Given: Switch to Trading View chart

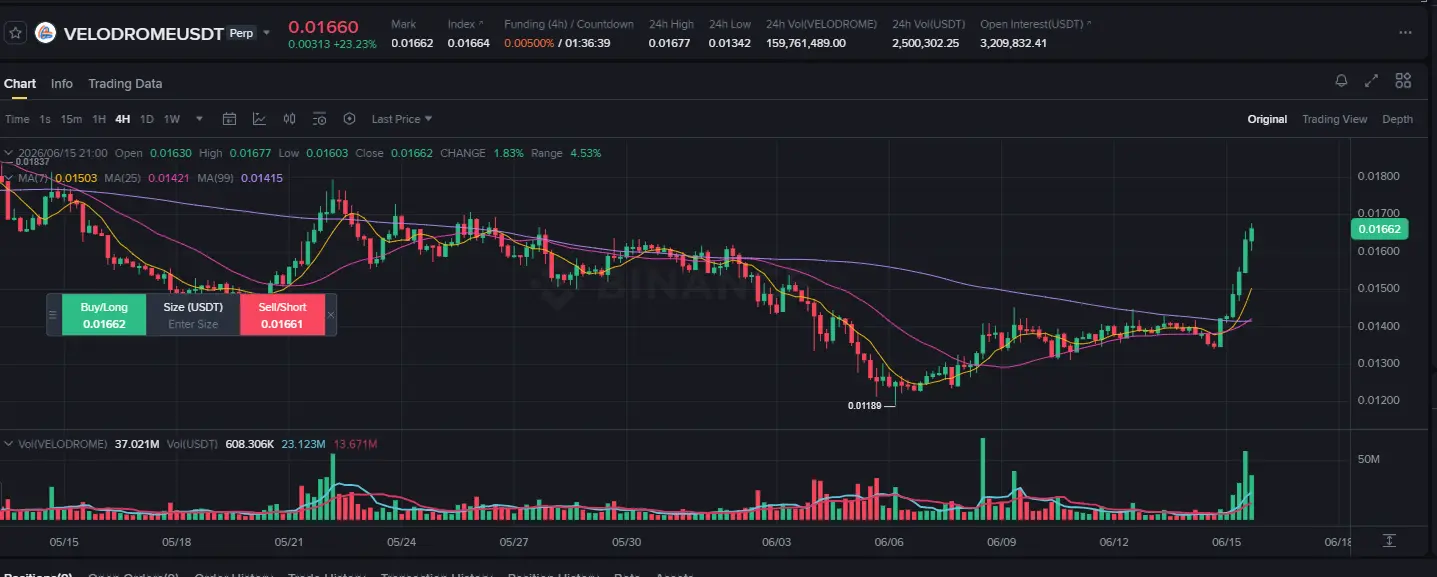Looking at the screenshot, I should click(x=1334, y=119).
